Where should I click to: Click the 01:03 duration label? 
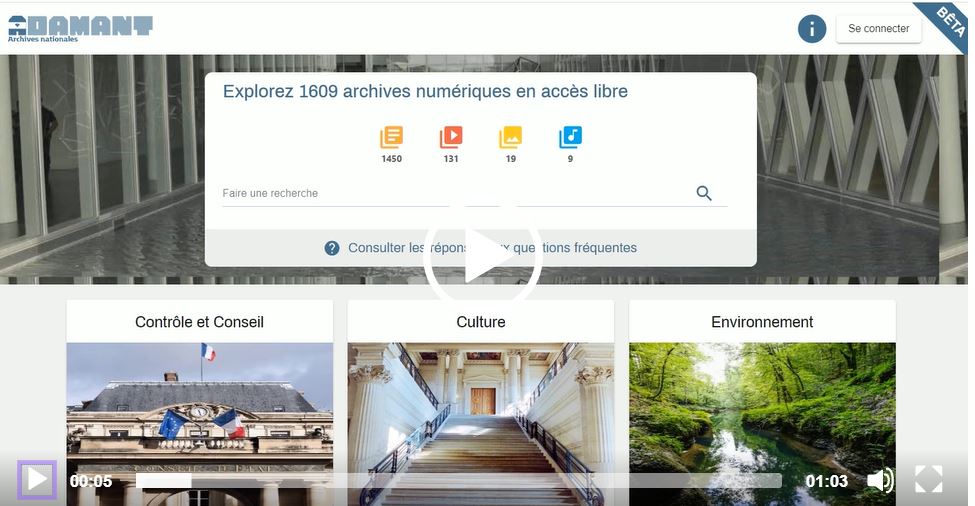click(826, 481)
